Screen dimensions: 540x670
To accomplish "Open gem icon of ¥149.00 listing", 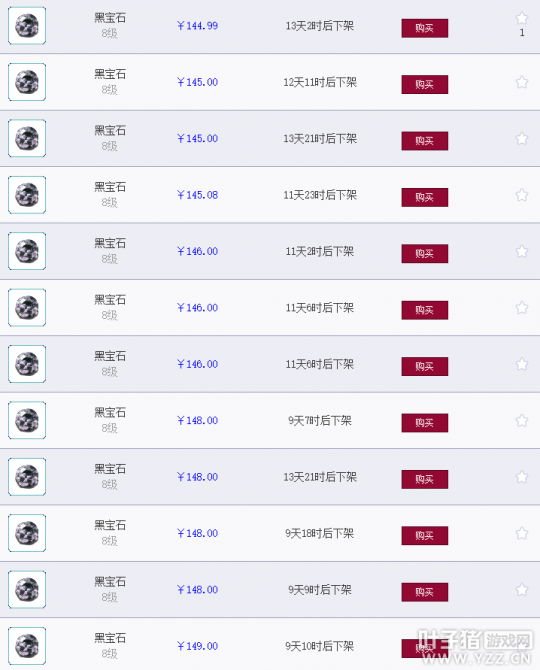I will [27, 646].
